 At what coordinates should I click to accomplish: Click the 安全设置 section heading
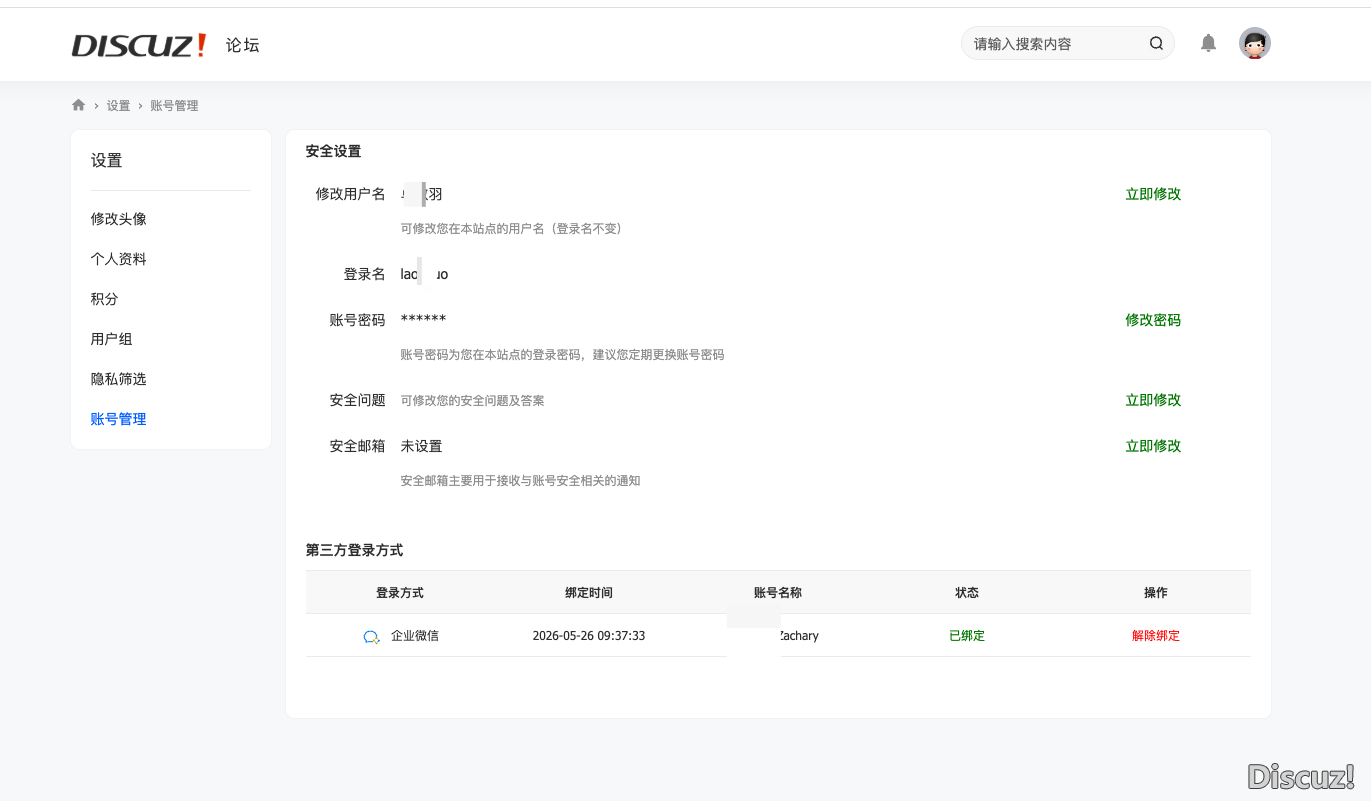pyautogui.click(x=333, y=152)
